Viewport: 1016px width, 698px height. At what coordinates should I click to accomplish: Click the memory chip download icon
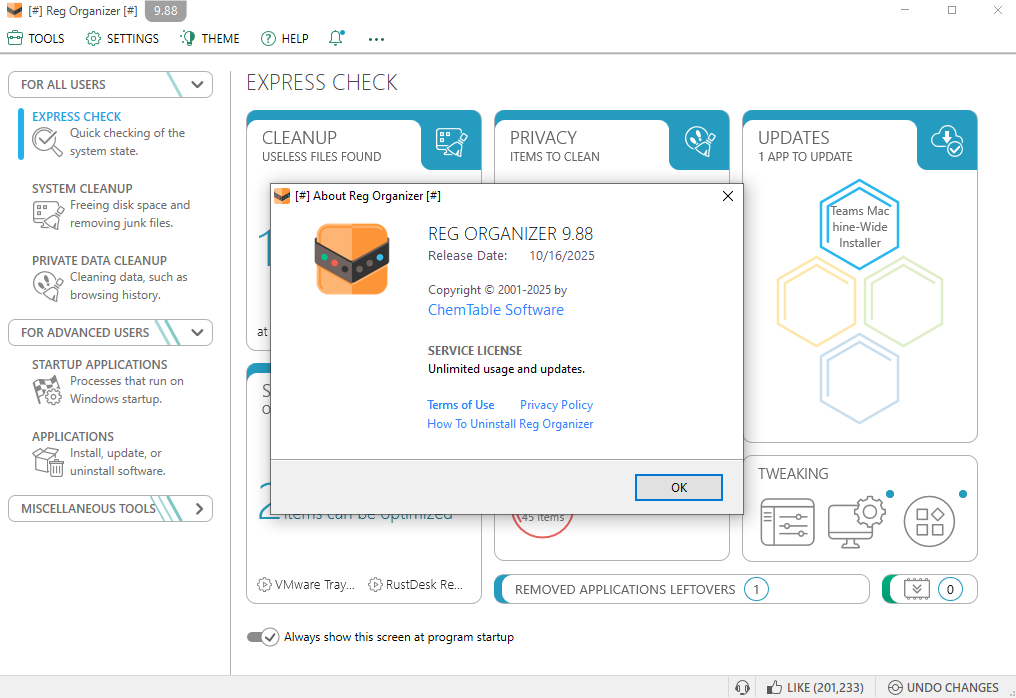point(916,589)
